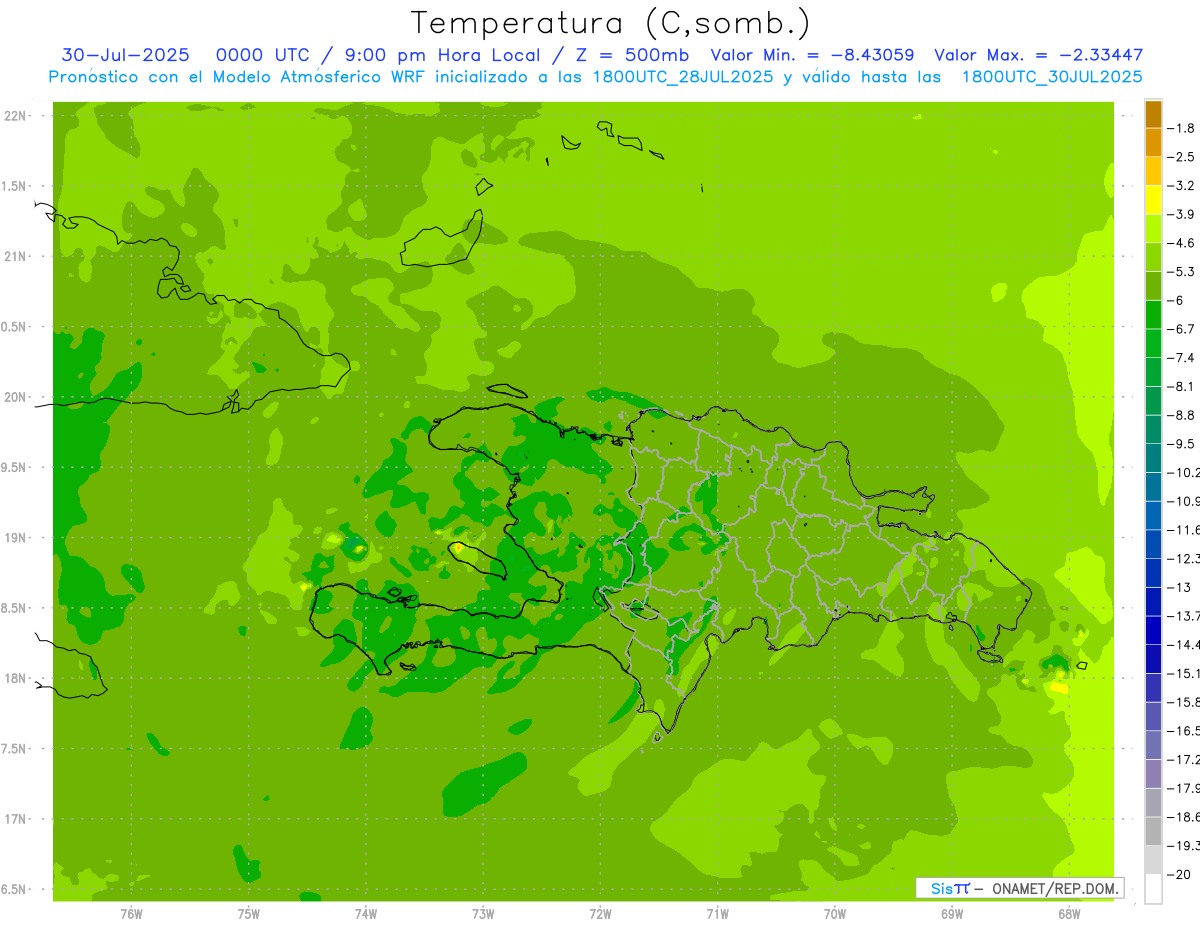
Task: Click the legend swatch between -9.5 and -10.2
Action: tap(1153, 458)
